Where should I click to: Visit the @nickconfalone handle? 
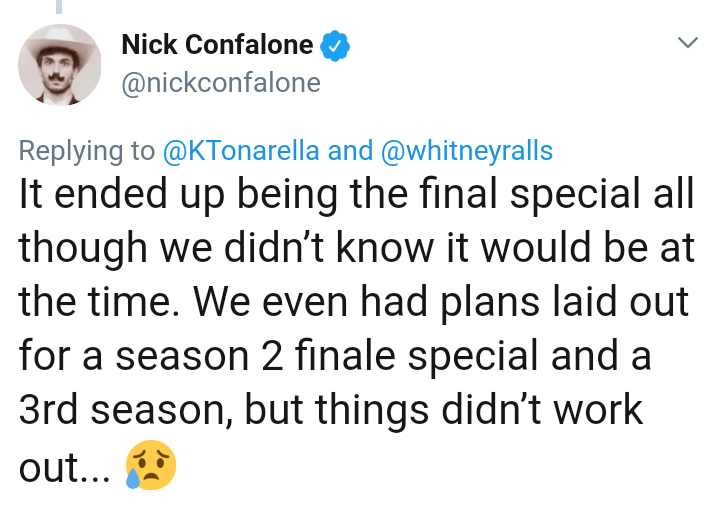pyautogui.click(x=220, y=83)
